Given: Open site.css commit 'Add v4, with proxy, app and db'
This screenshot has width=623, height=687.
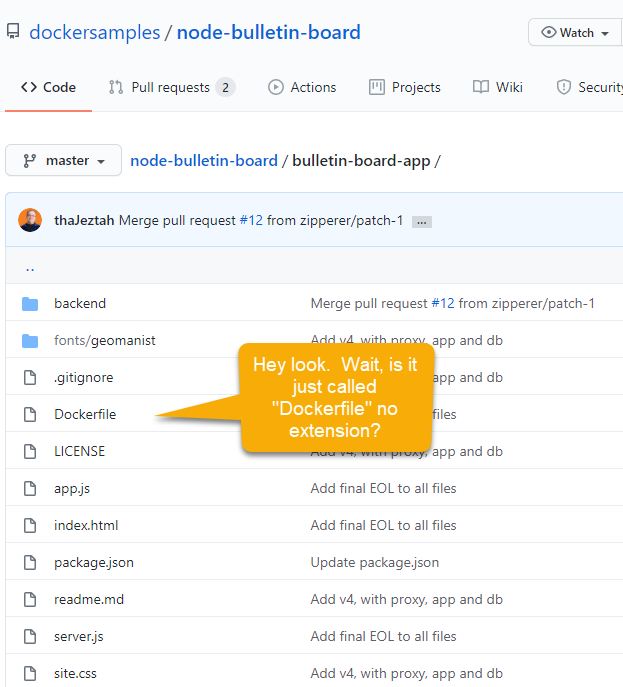Looking at the screenshot, I should [407, 673].
